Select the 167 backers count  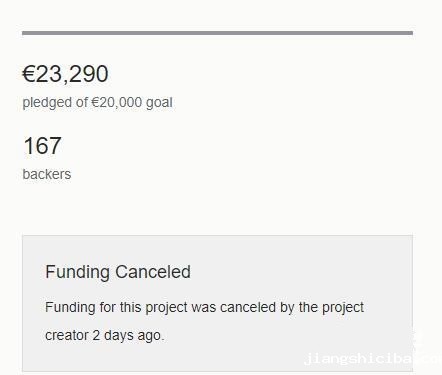[42, 146]
